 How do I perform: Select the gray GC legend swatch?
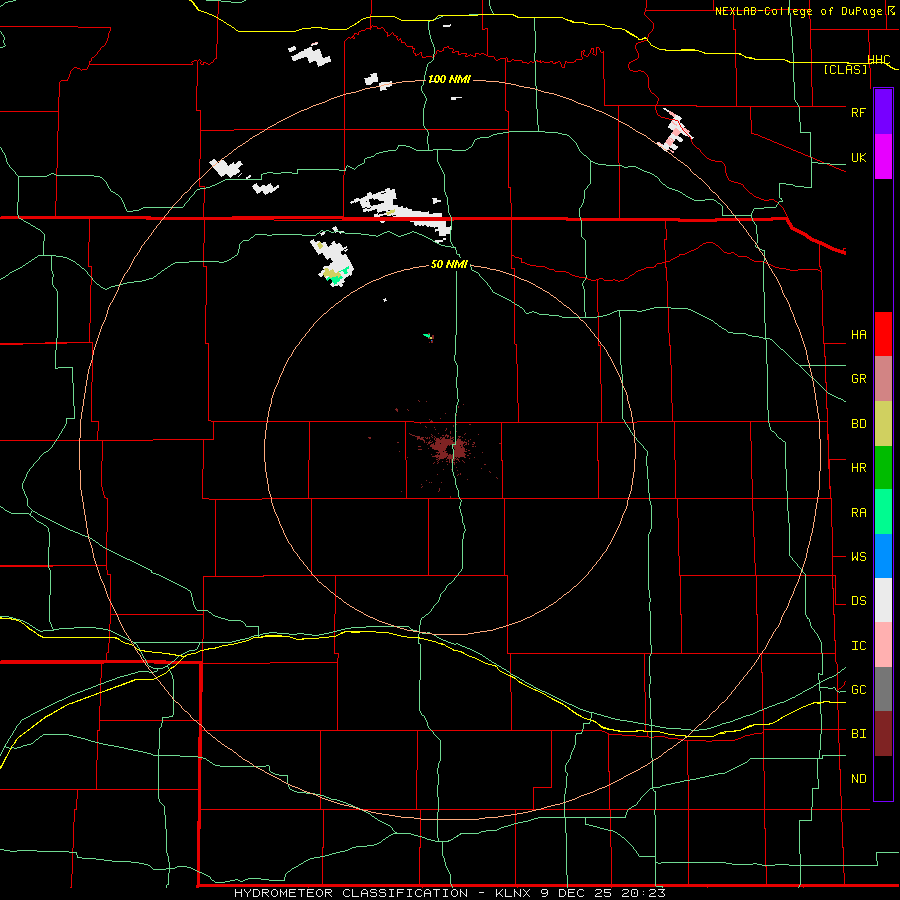click(x=883, y=689)
